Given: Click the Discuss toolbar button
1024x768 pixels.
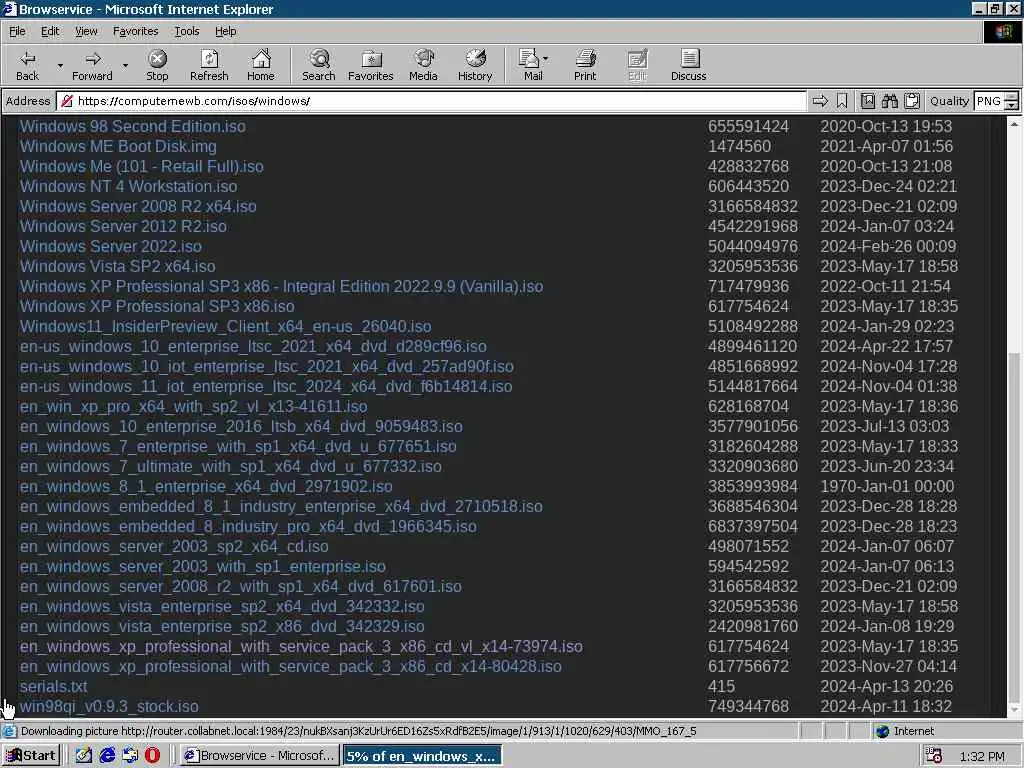Looking at the screenshot, I should click(x=688, y=65).
